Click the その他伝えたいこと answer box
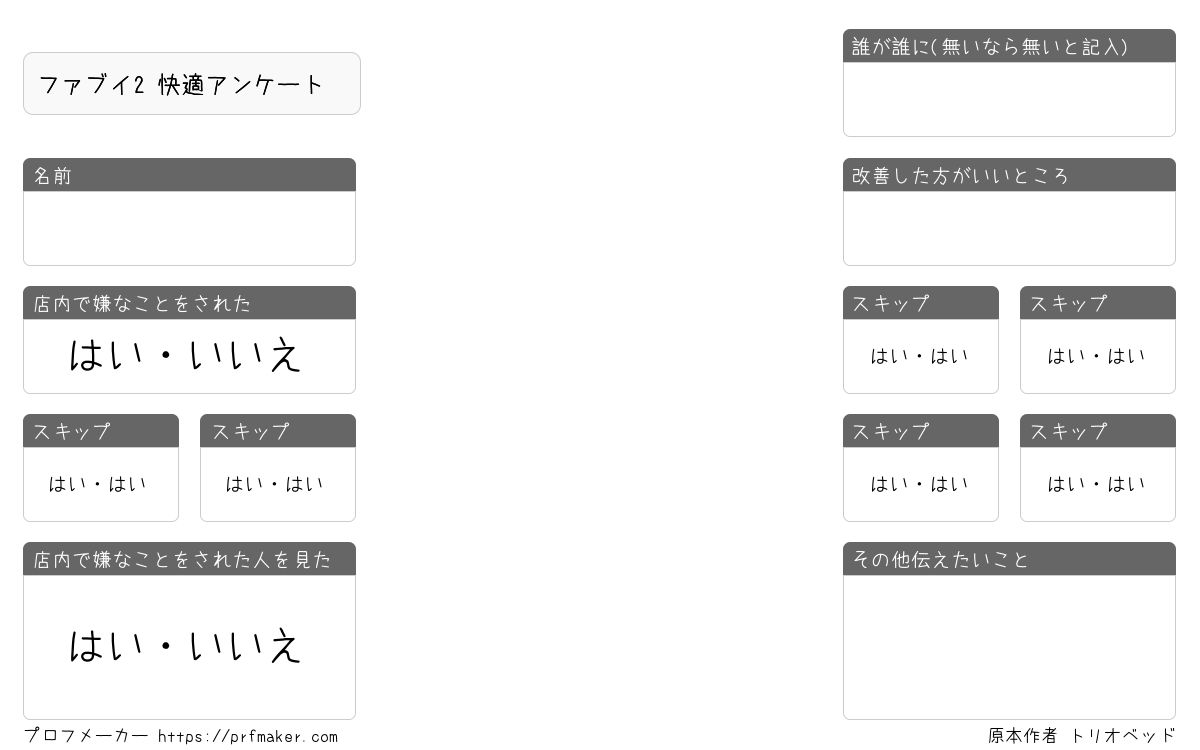 click(1009, 647)
